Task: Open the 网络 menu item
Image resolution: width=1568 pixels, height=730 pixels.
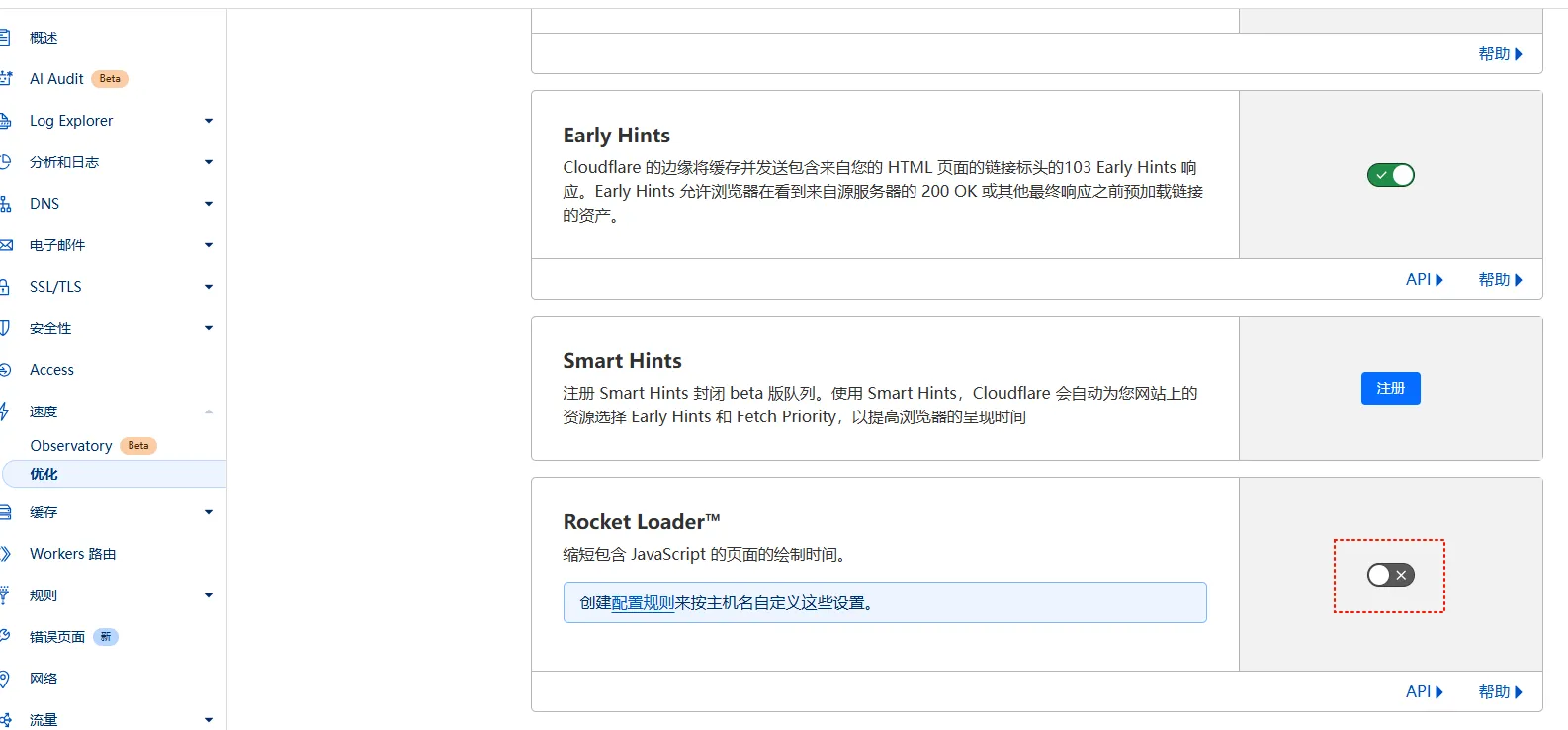Action: click(x=44, y=679)
